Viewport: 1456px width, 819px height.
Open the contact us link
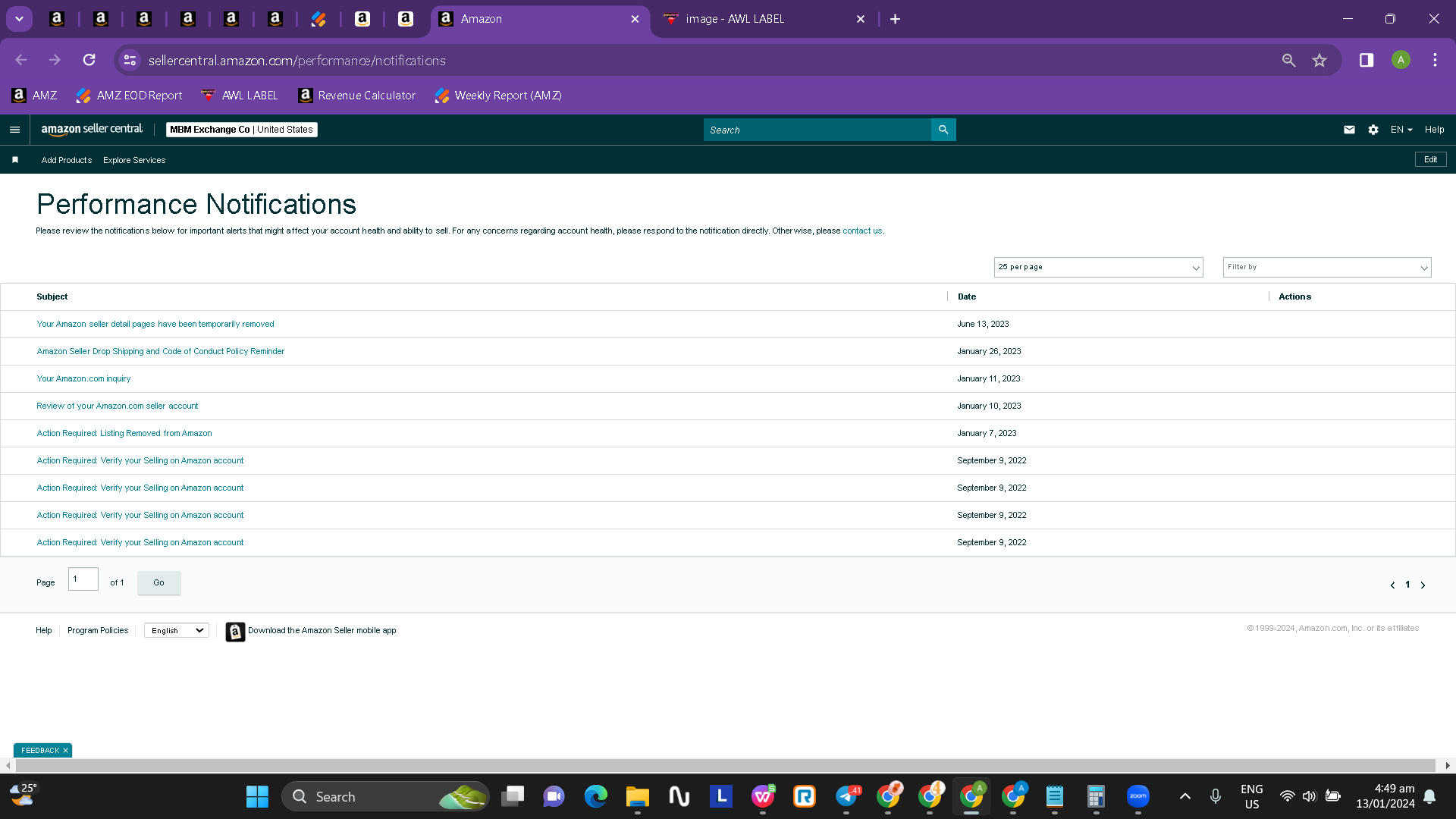(x=862, y=231)
